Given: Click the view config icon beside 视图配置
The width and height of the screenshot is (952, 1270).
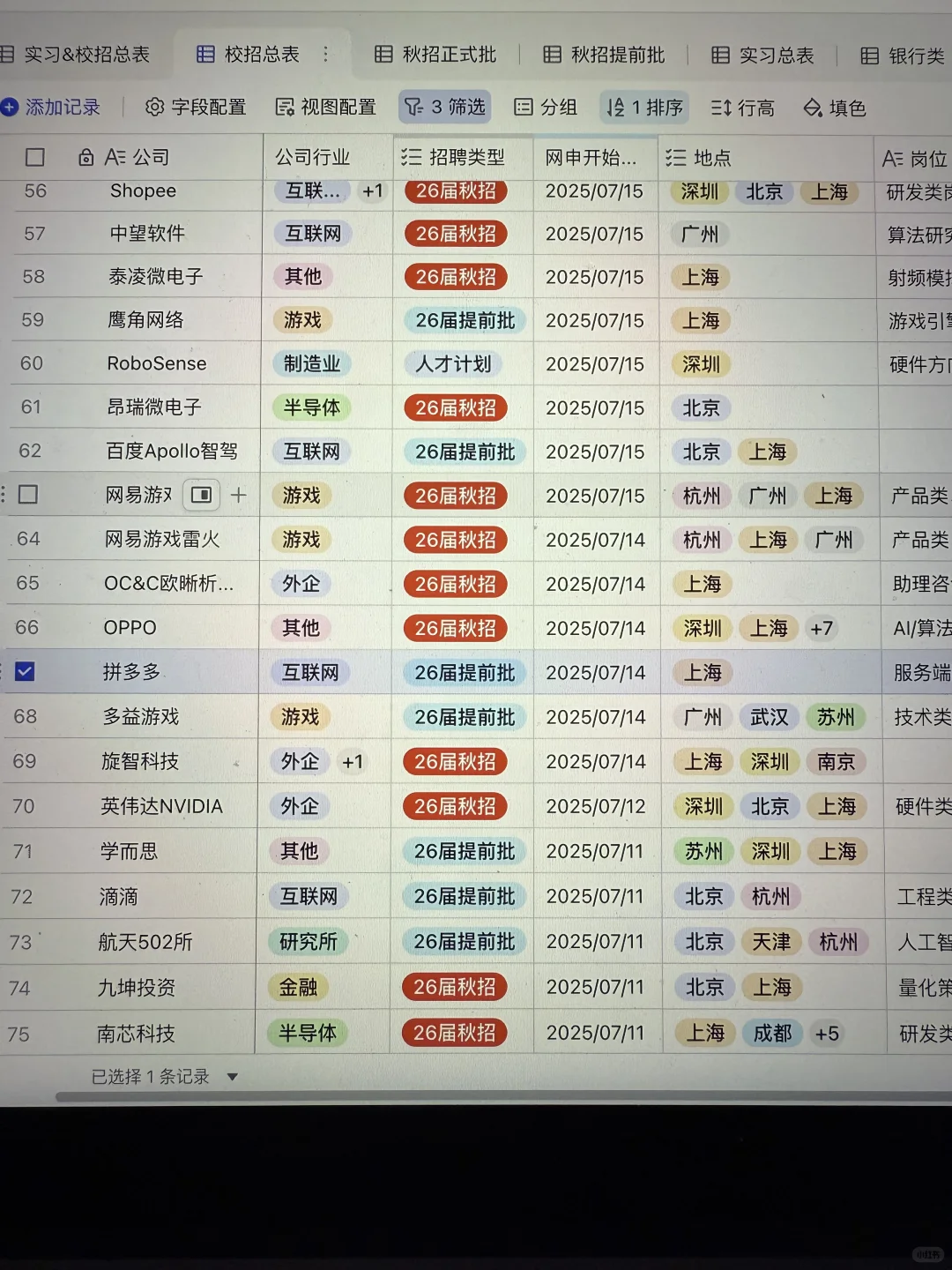Looking at the screenshot, I should tap(285, 108).
